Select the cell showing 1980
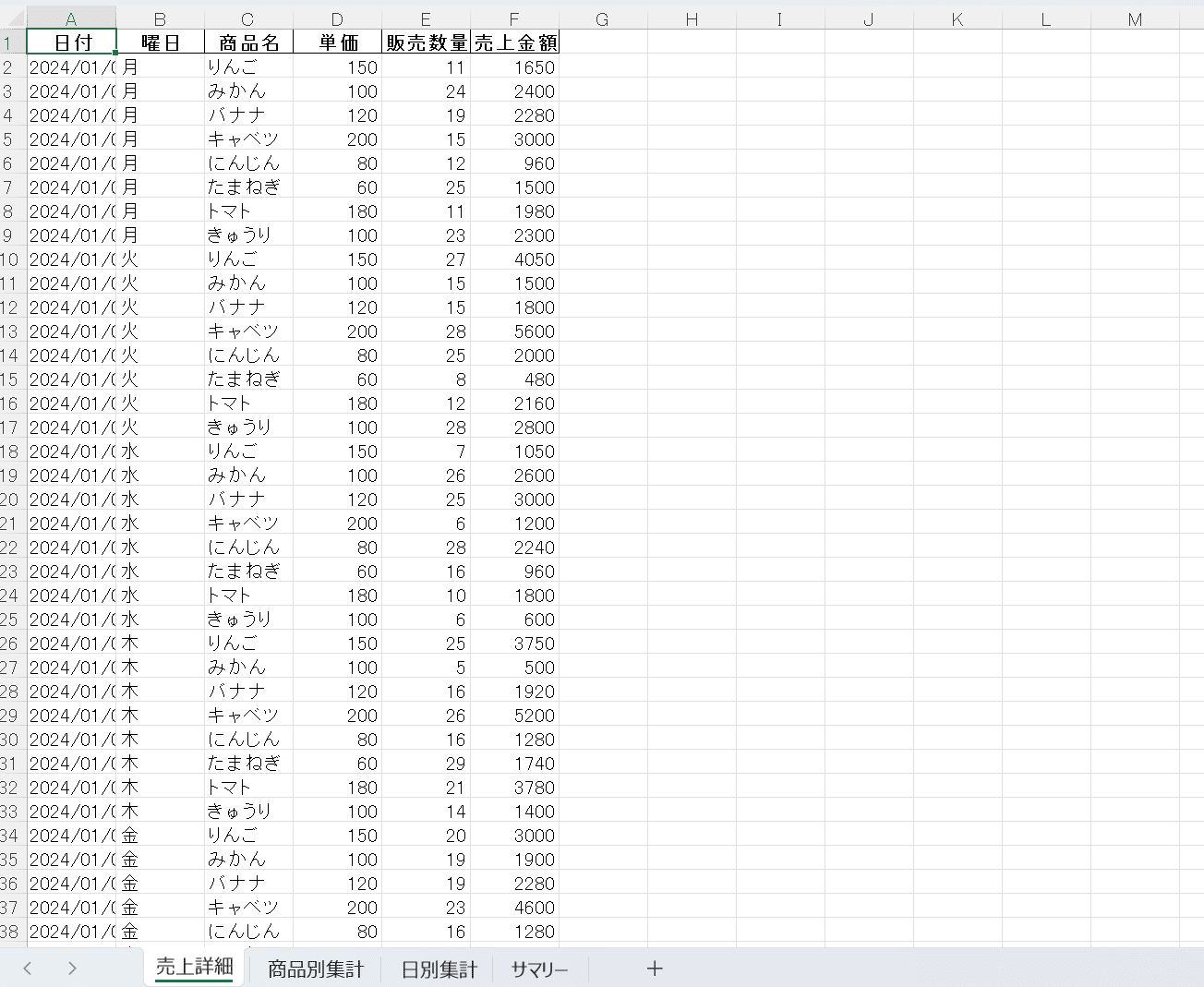Image resolution: width=1204 pixels, height=987 pixels. pyautogui.click(x=514, y=211)
